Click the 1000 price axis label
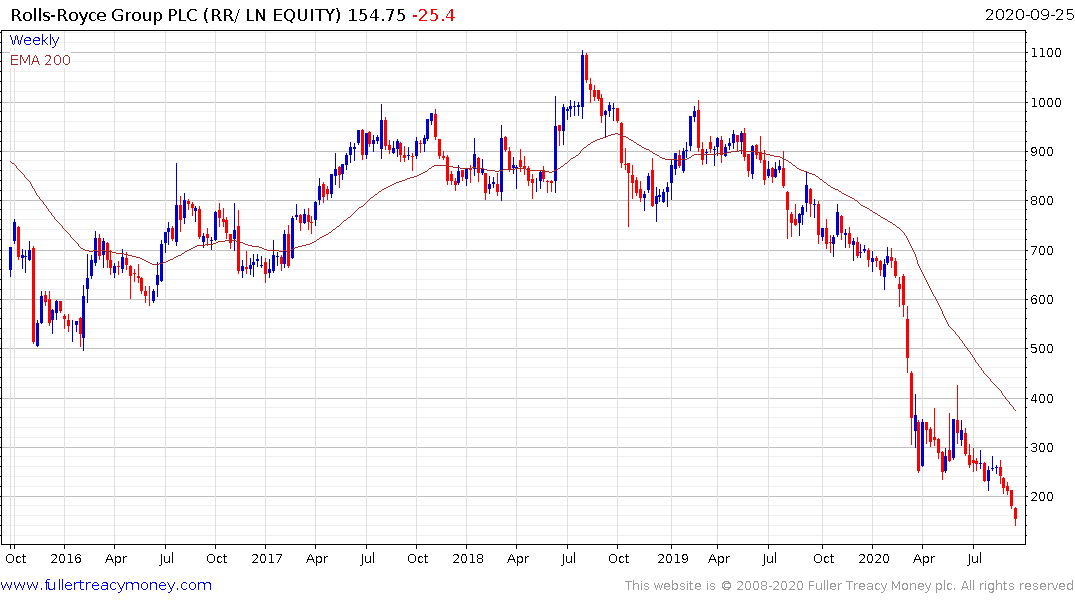Image resolution: width=1075 pixels, height=600 pixels. coord(1046,103)
